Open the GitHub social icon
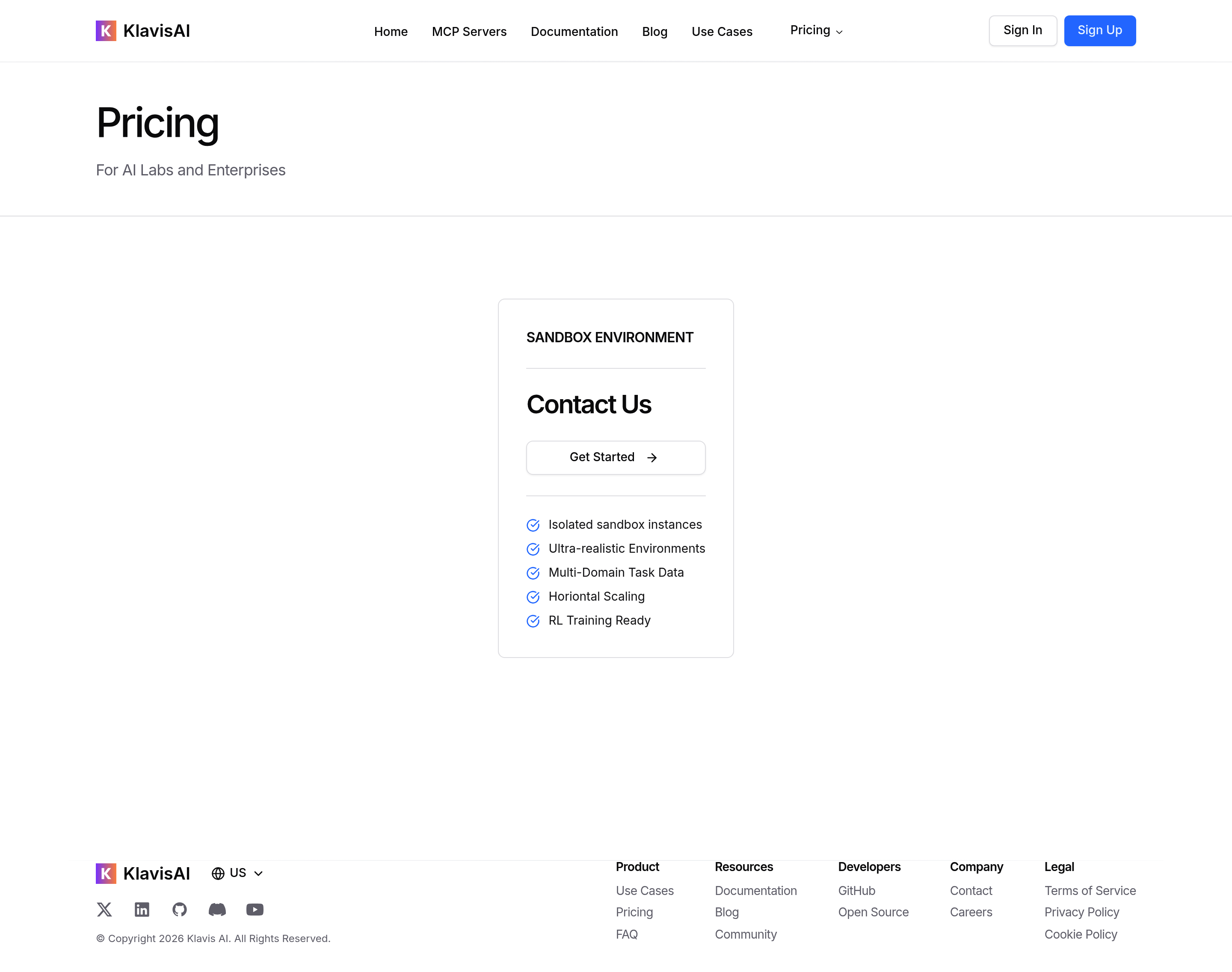The width and height of the screenshot is (1232, 972). click(179, 910)
